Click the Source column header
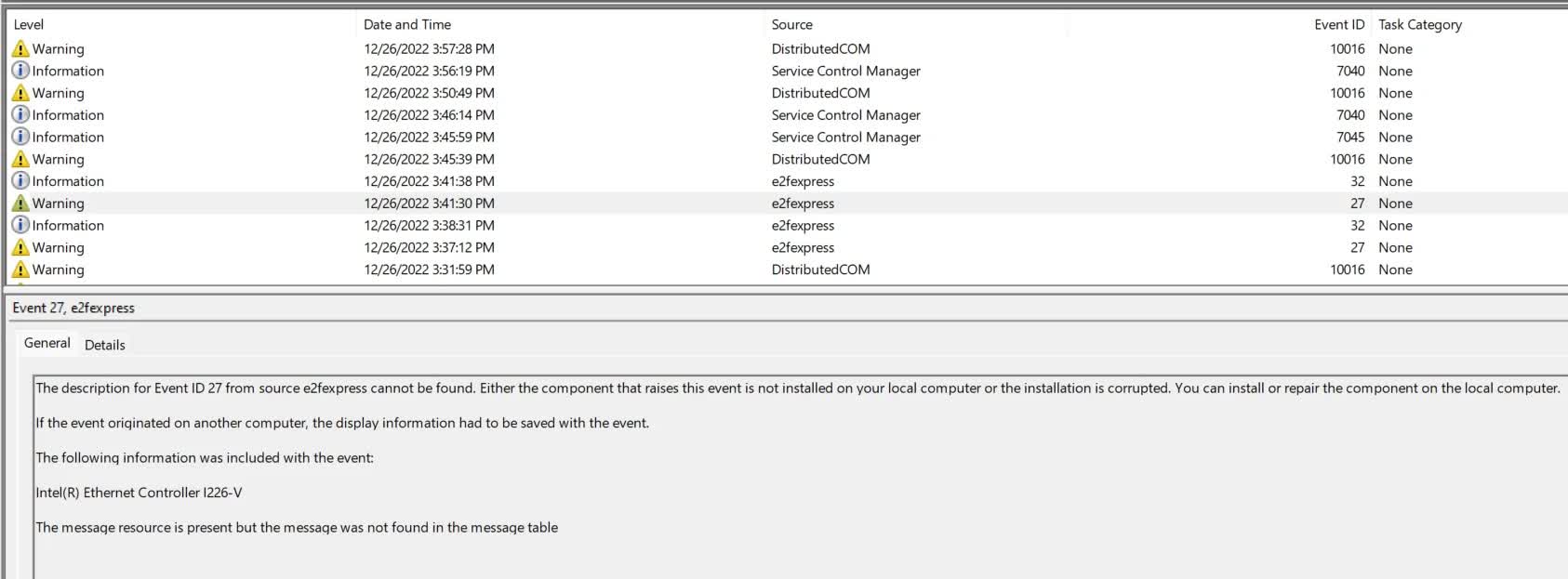The width and height of the screenshot is (1568, 579). pos(791,25)
